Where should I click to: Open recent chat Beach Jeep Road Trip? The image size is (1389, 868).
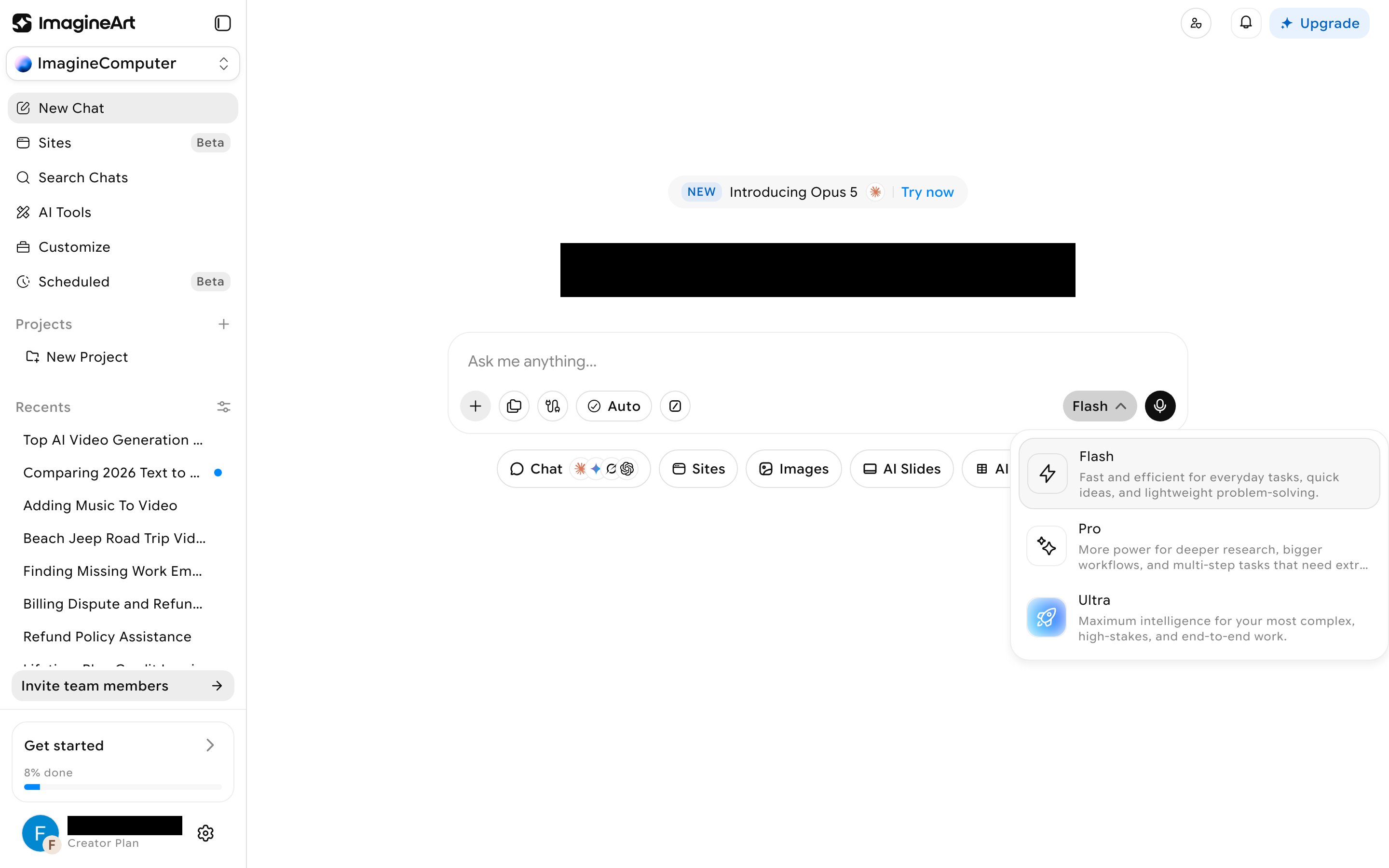click(114, 538)
